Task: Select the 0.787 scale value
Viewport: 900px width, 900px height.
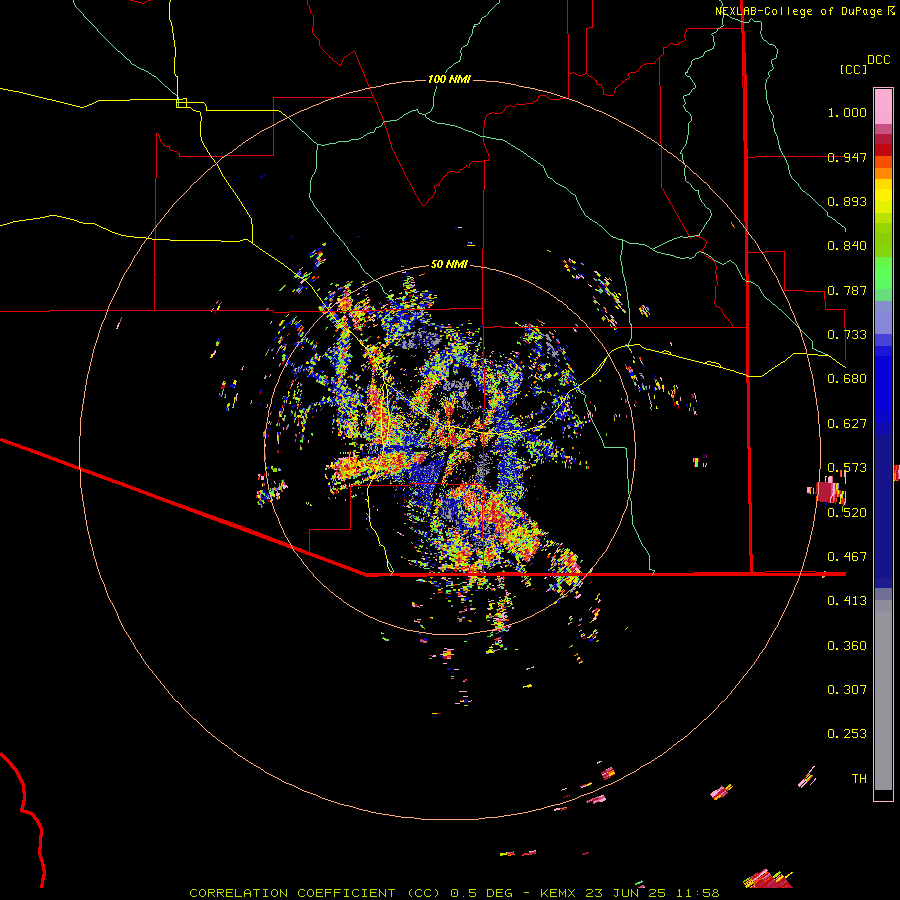Action: click(847, 290)
